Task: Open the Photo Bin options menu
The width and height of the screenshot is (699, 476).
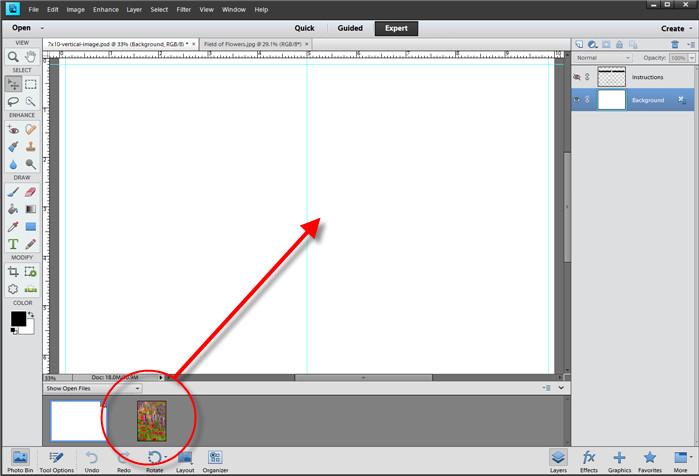Action: click(x=546, y=388)
